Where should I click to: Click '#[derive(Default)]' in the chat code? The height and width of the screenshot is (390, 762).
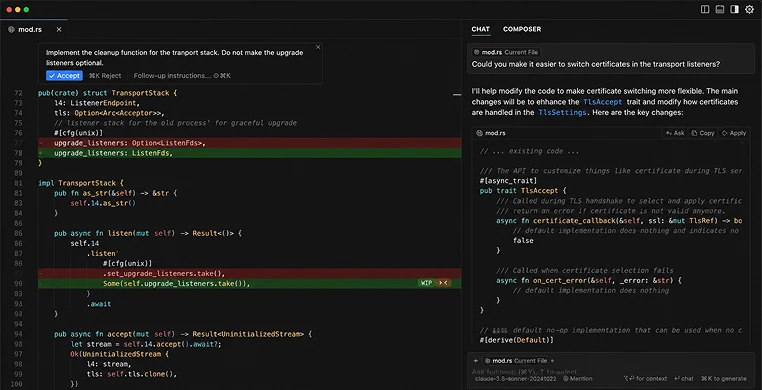517,340
